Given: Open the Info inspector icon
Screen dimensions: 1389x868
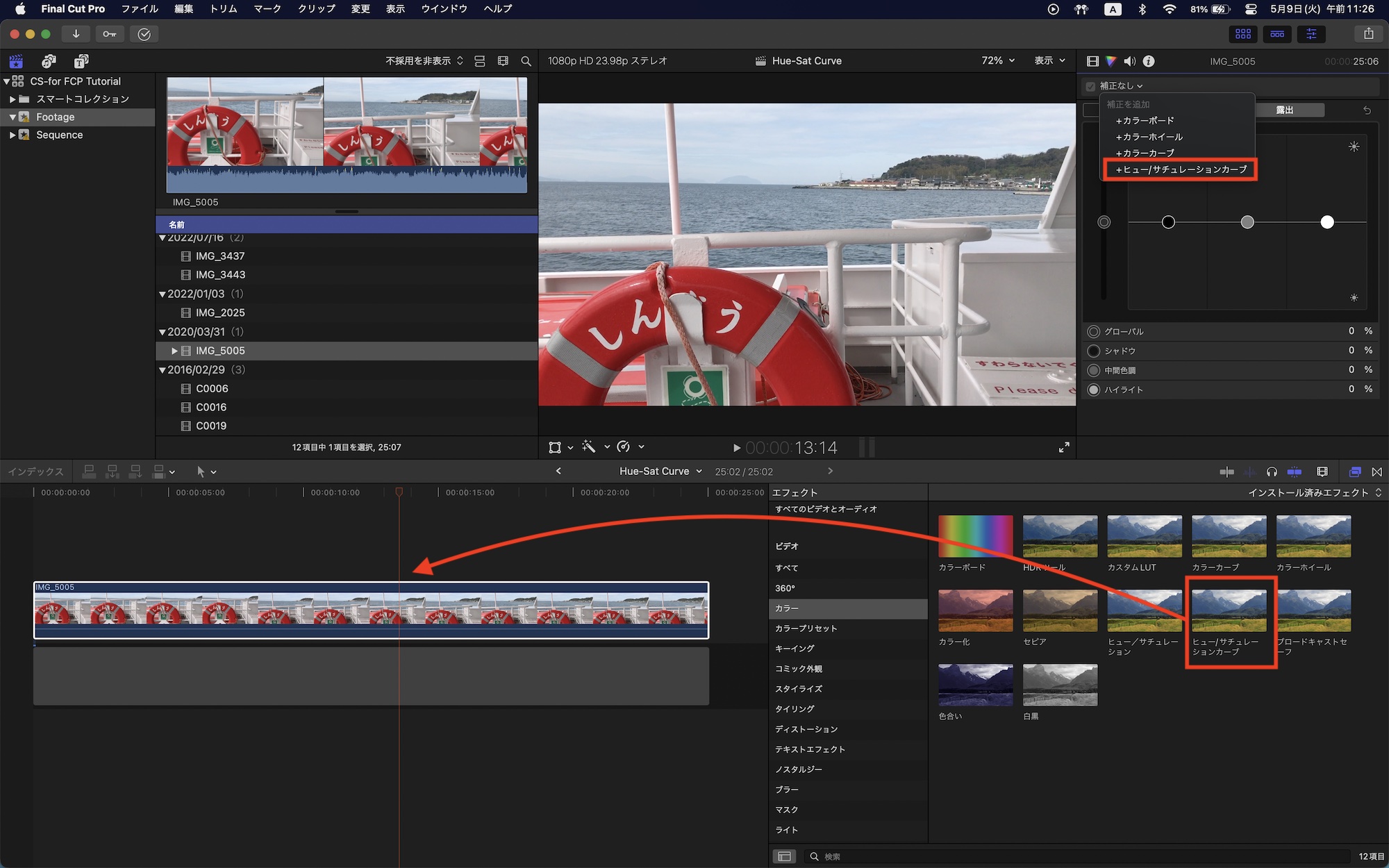Looking at the screenshot, I should point(1149,61).
